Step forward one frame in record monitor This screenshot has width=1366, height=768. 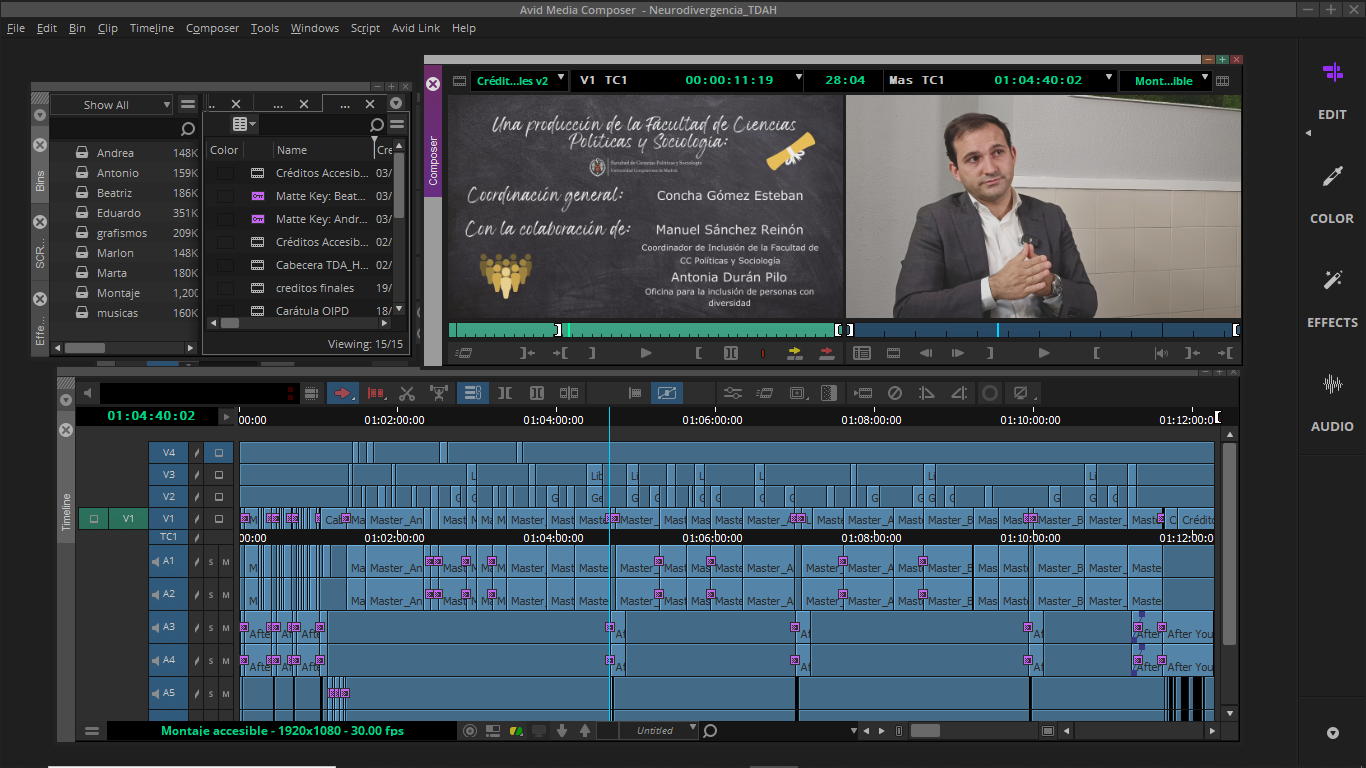pyautogui.click(x=958, y=353)
